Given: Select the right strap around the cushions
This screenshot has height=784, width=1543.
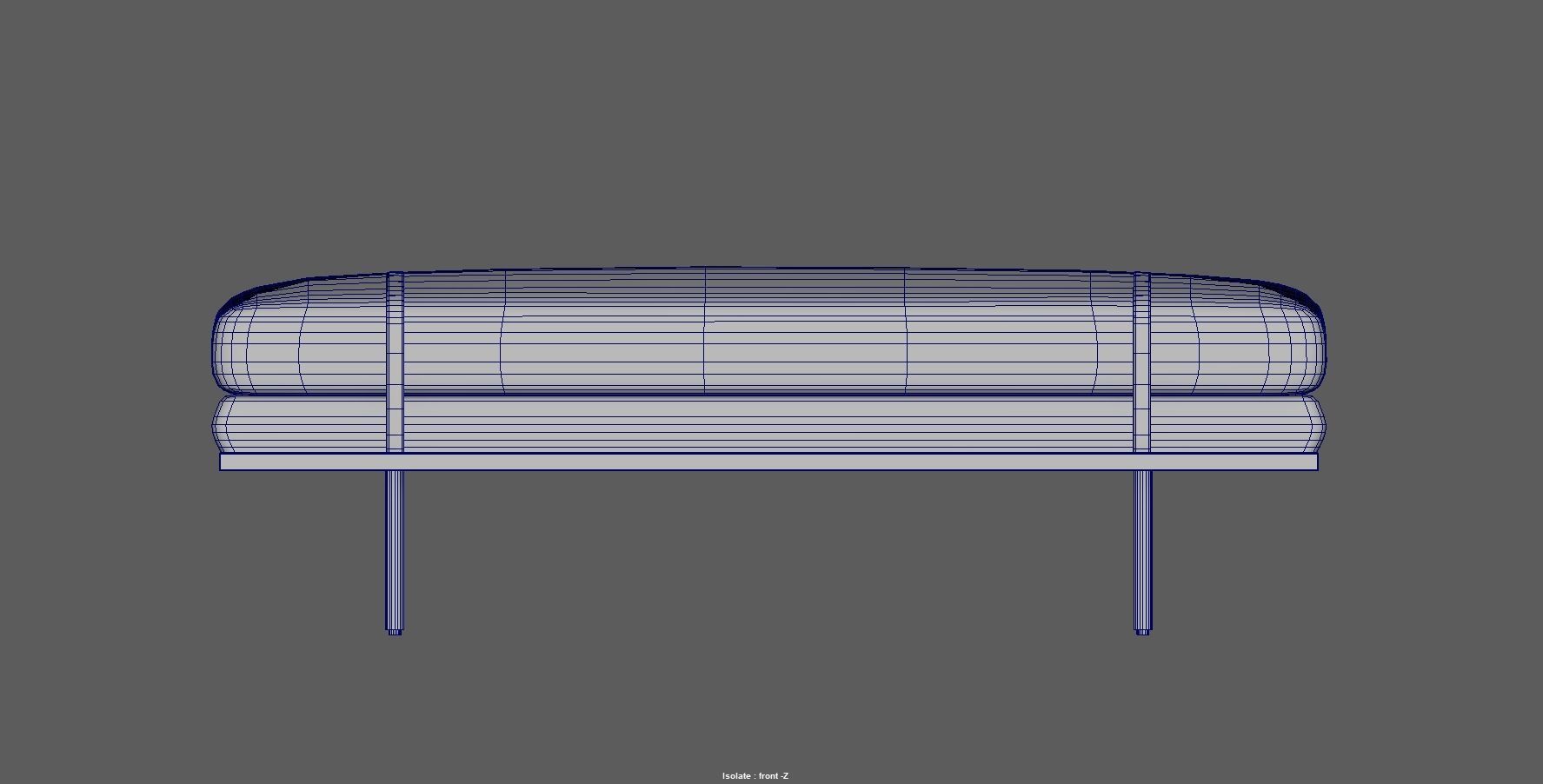Looking at the screenshot, I should point(1142,362).
